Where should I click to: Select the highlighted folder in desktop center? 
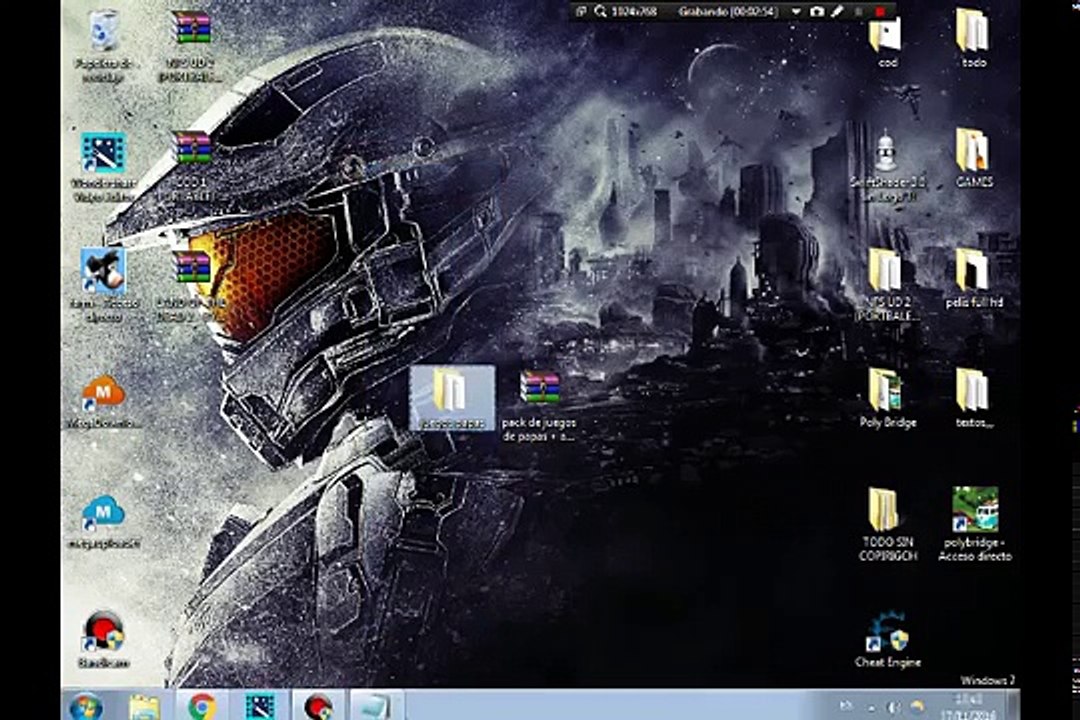pyautogui.click(x=453, y=398)
